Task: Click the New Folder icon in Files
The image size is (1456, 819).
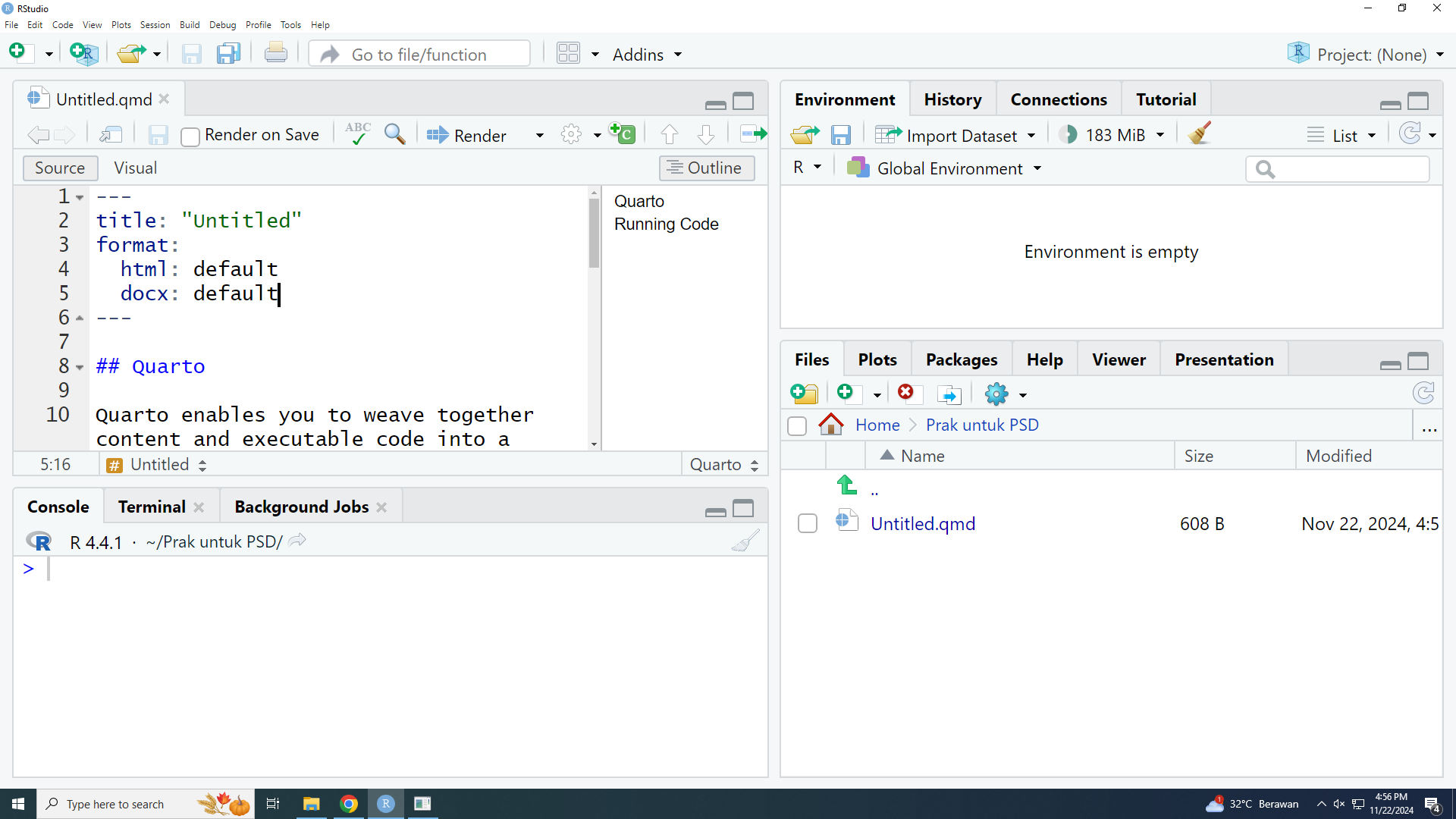Action: pyautogui.click(x=804, y=394)
